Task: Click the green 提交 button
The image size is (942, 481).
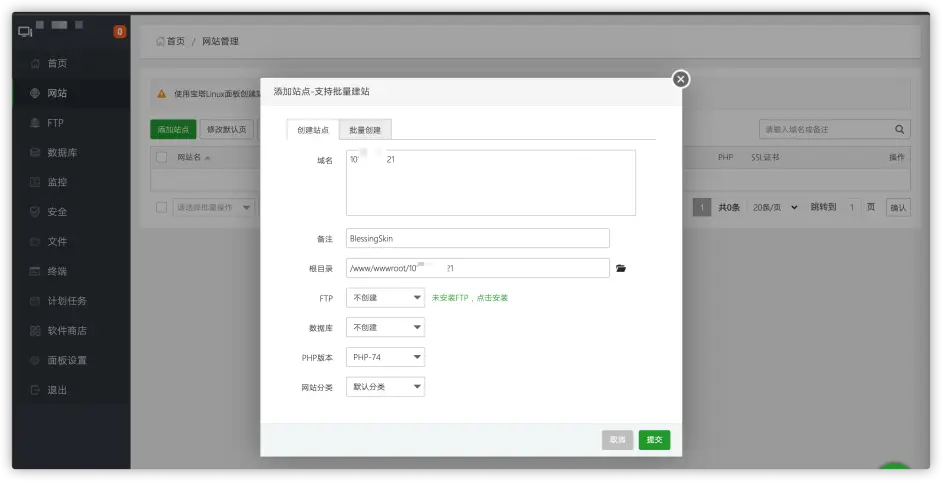Action: [654, 440]
